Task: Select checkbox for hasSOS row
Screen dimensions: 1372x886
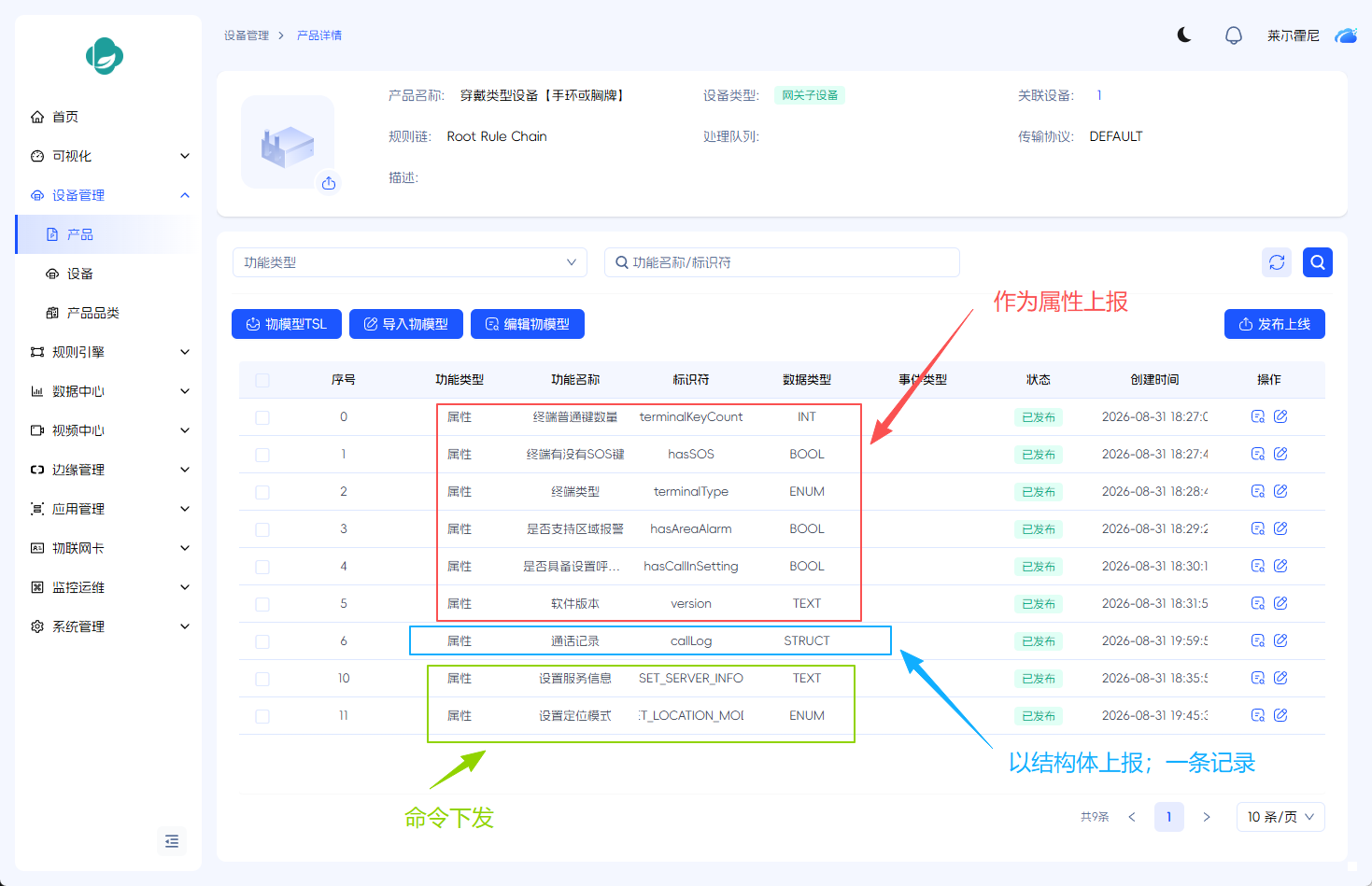Action: (262, 455)
